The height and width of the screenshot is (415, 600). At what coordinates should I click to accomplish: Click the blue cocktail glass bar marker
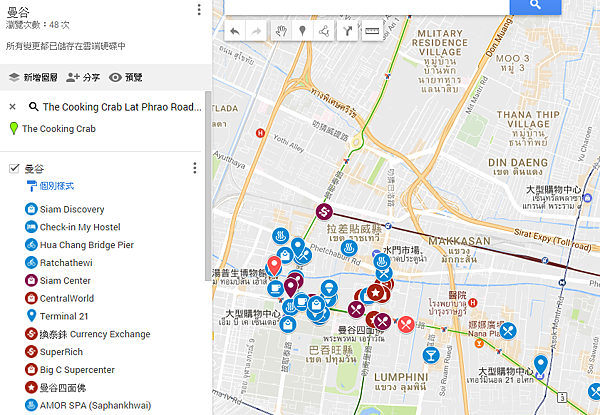click(431, 355)
